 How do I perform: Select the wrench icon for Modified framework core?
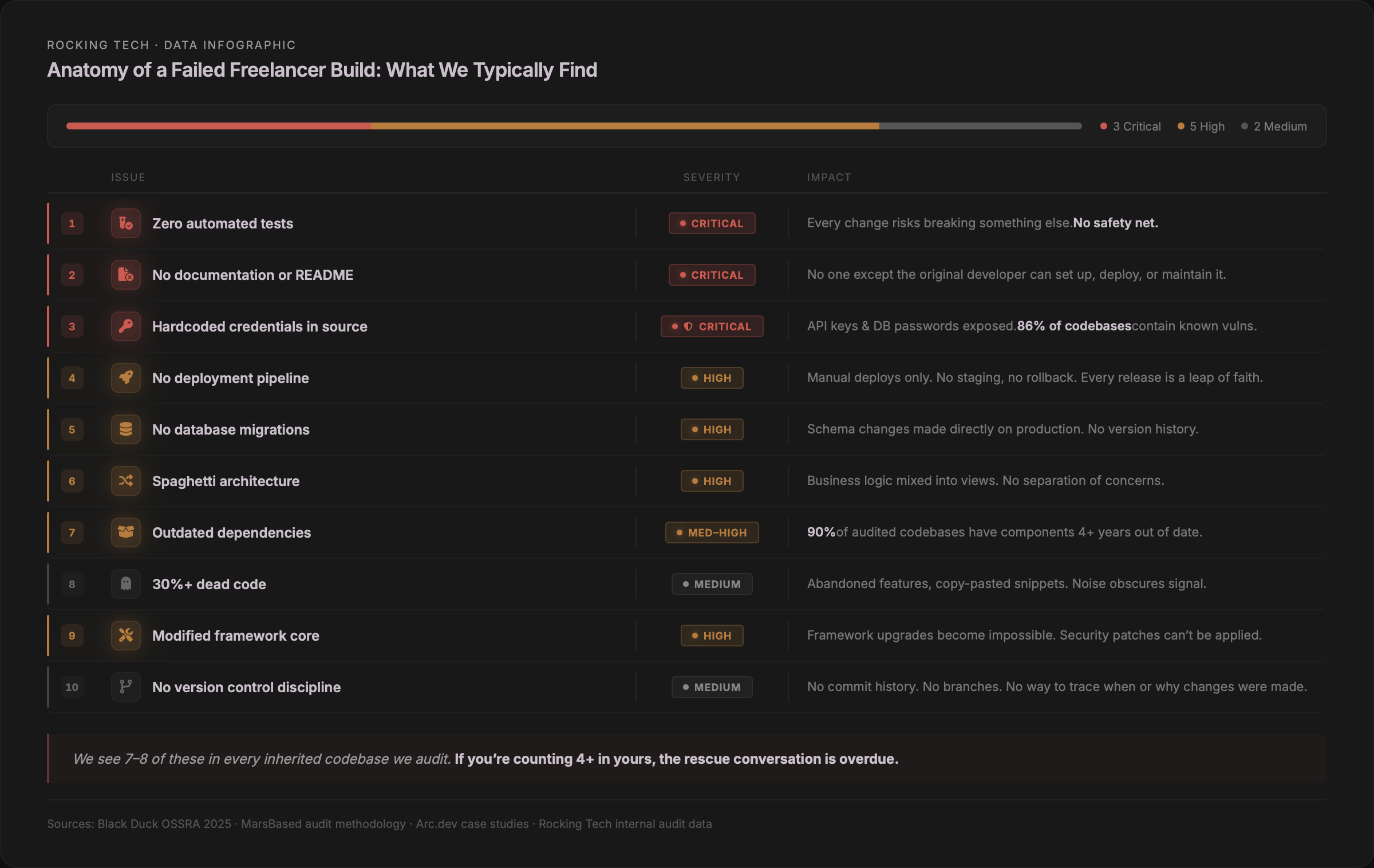tap(125, 636)
